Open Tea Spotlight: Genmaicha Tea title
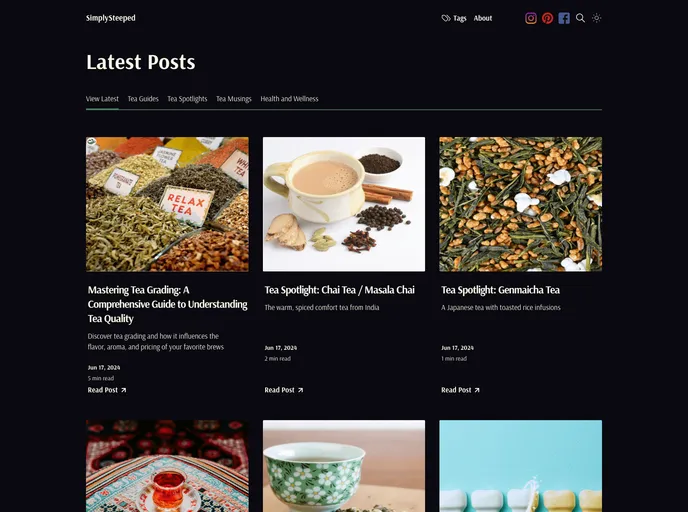This screenshot has width=688, height=512. pos(500,290)
